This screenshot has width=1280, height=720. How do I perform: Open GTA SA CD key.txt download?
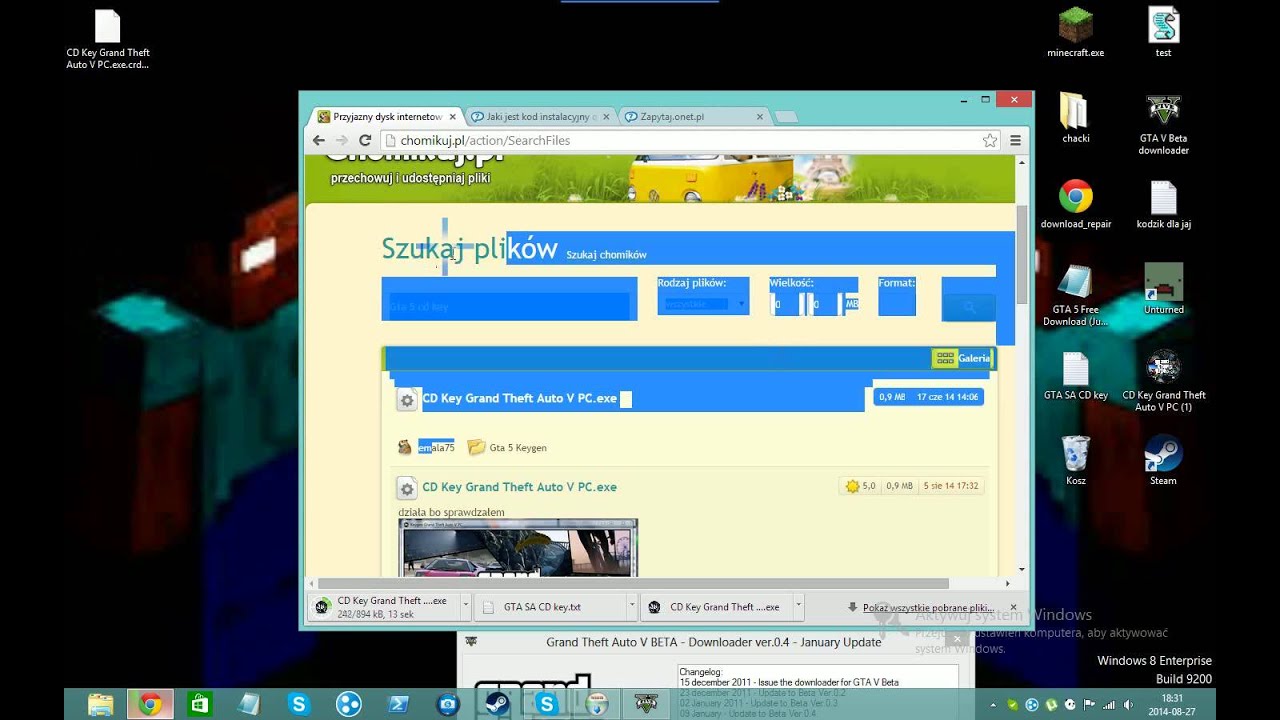[549, 606]
